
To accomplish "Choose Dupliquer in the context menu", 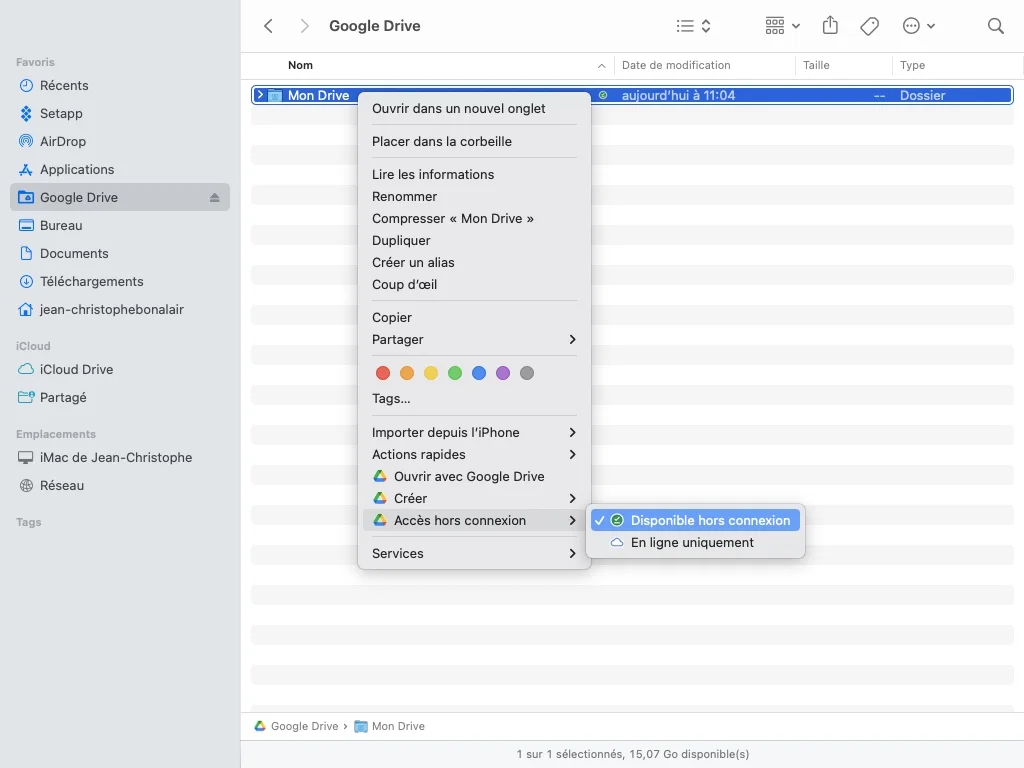I will (474, 240).
